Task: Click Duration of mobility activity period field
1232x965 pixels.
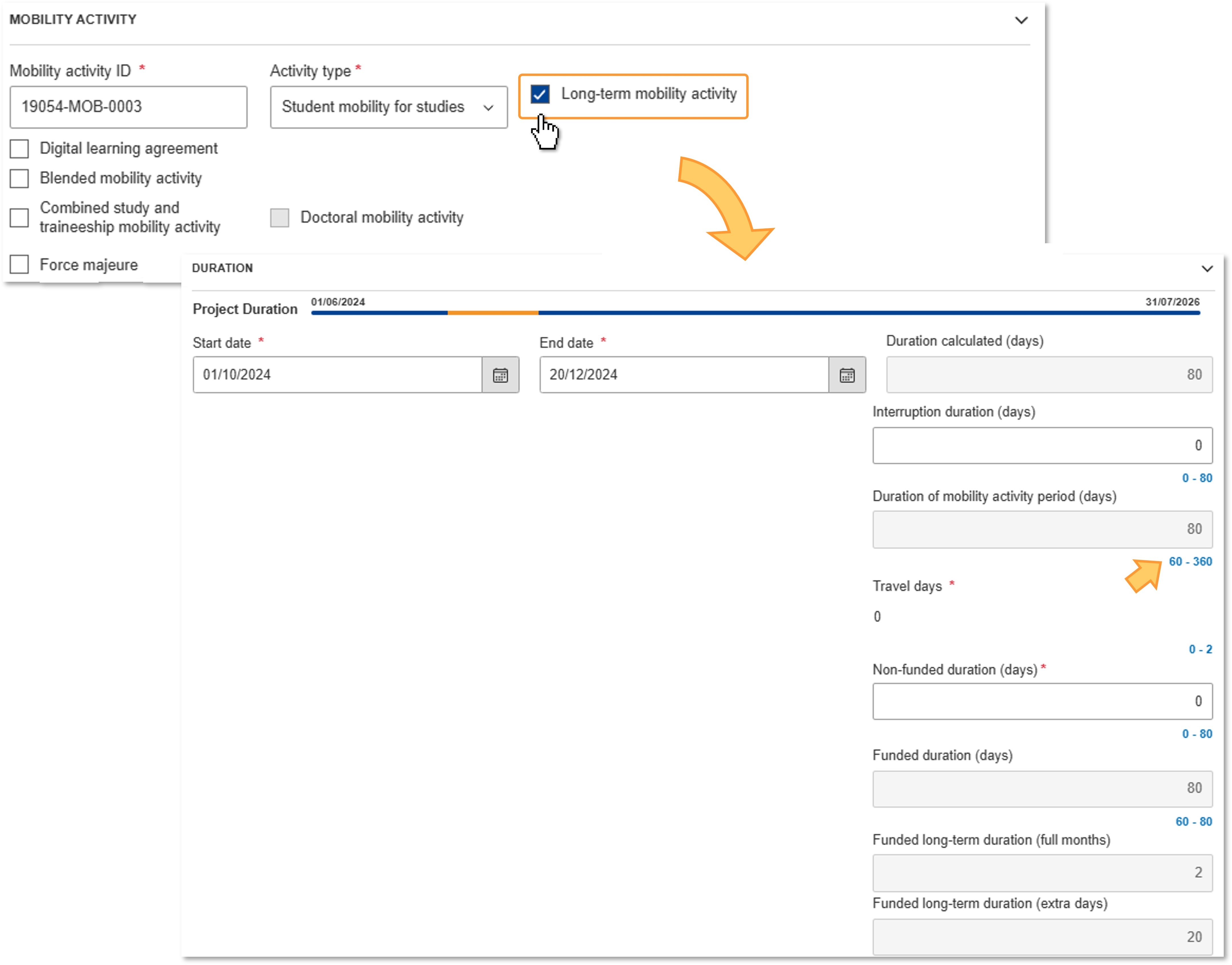Action: coord(1042,530)
